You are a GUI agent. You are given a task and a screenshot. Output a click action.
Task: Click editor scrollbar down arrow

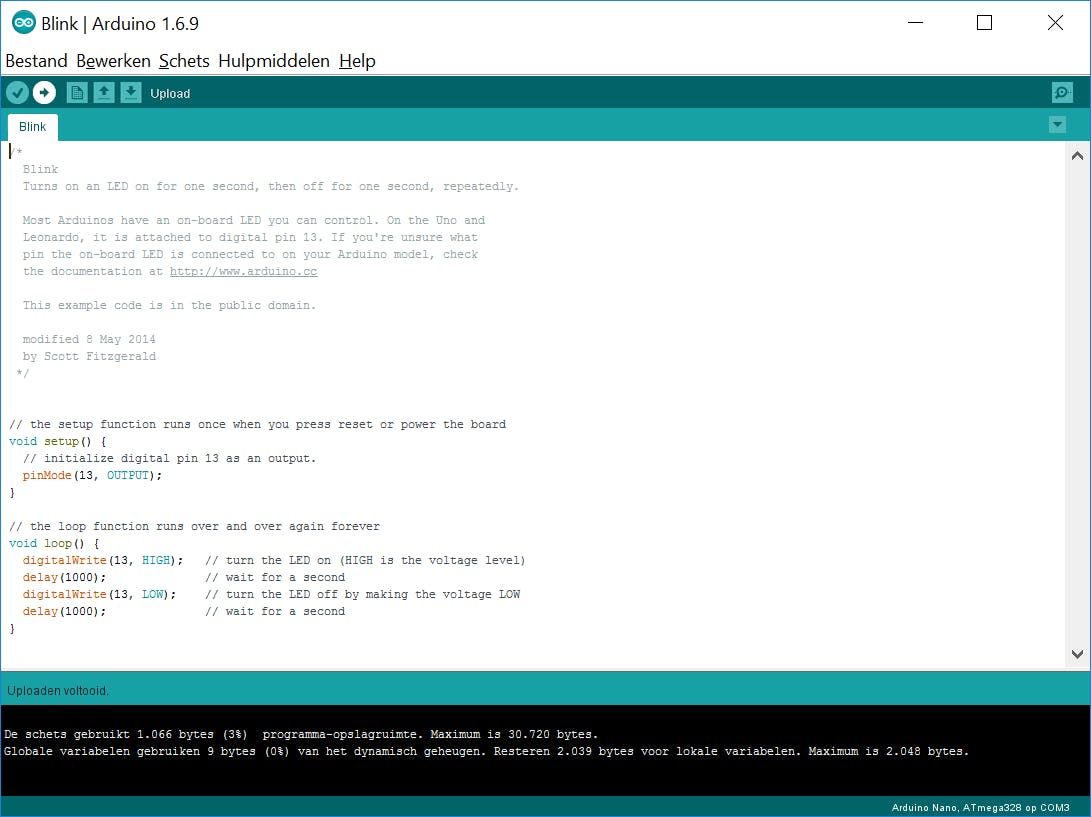tap(1077, 654)
